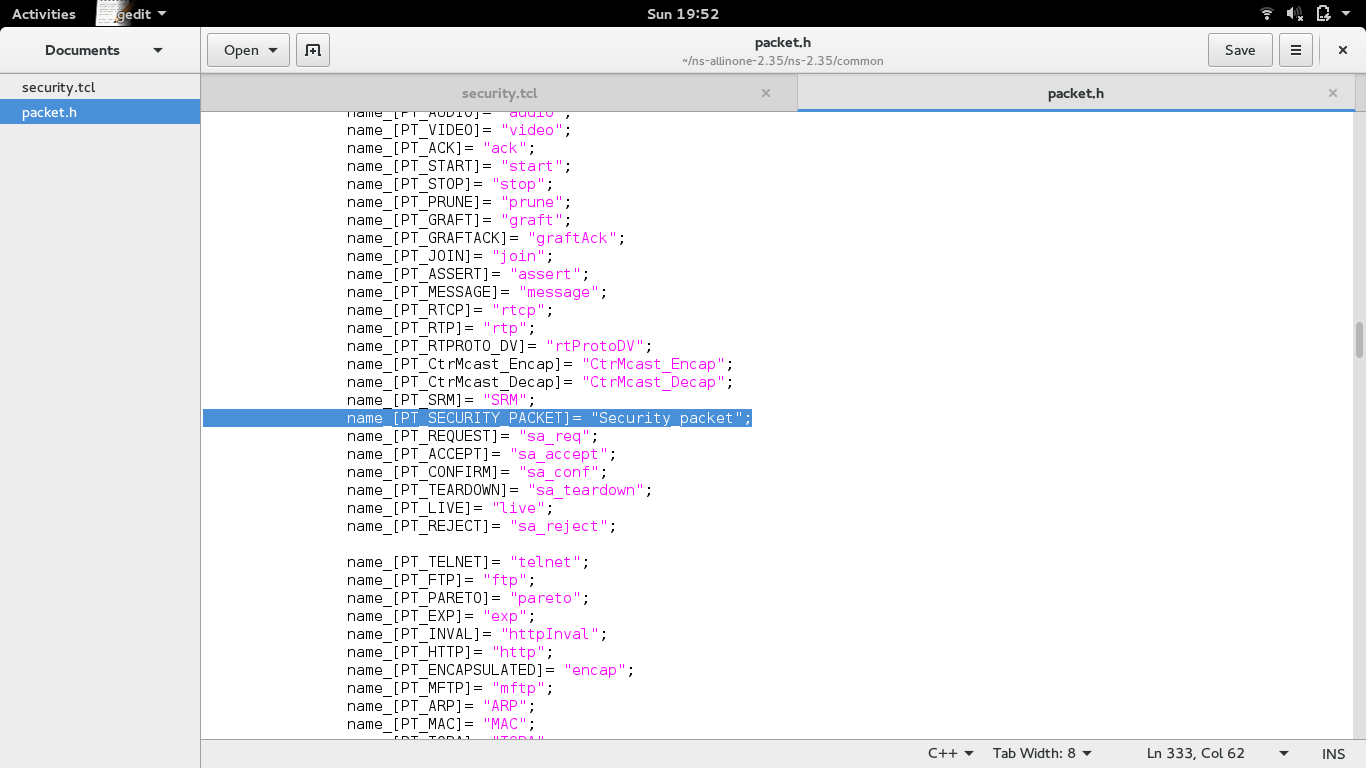Click the file path ~/ns-allinone-2.35/ns-2.35/common

782,61
